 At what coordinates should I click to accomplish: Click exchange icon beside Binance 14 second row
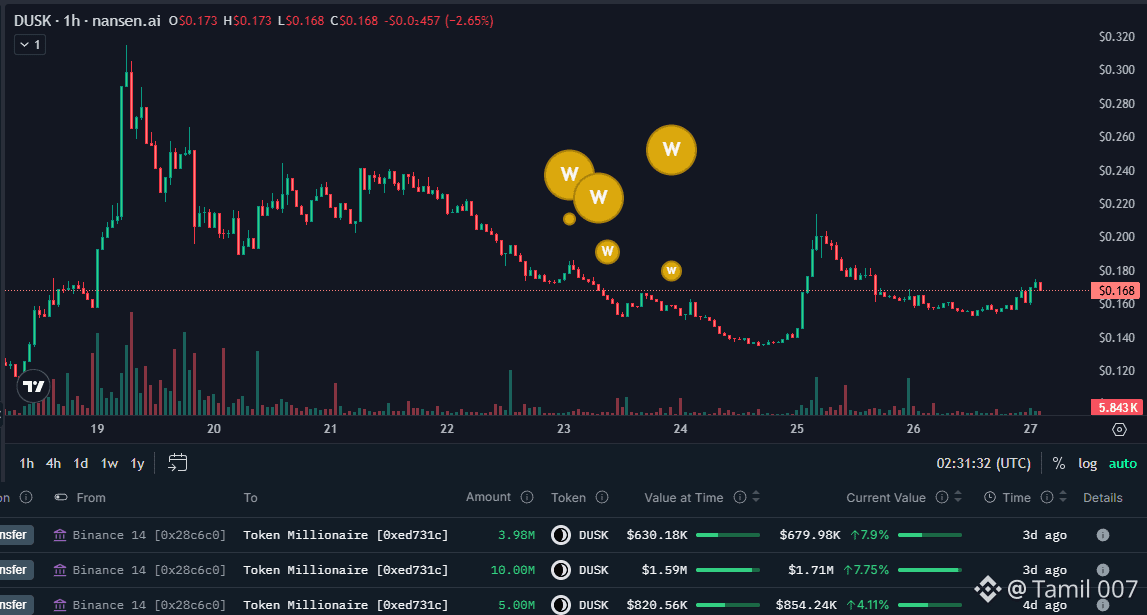tap(60, 570)
